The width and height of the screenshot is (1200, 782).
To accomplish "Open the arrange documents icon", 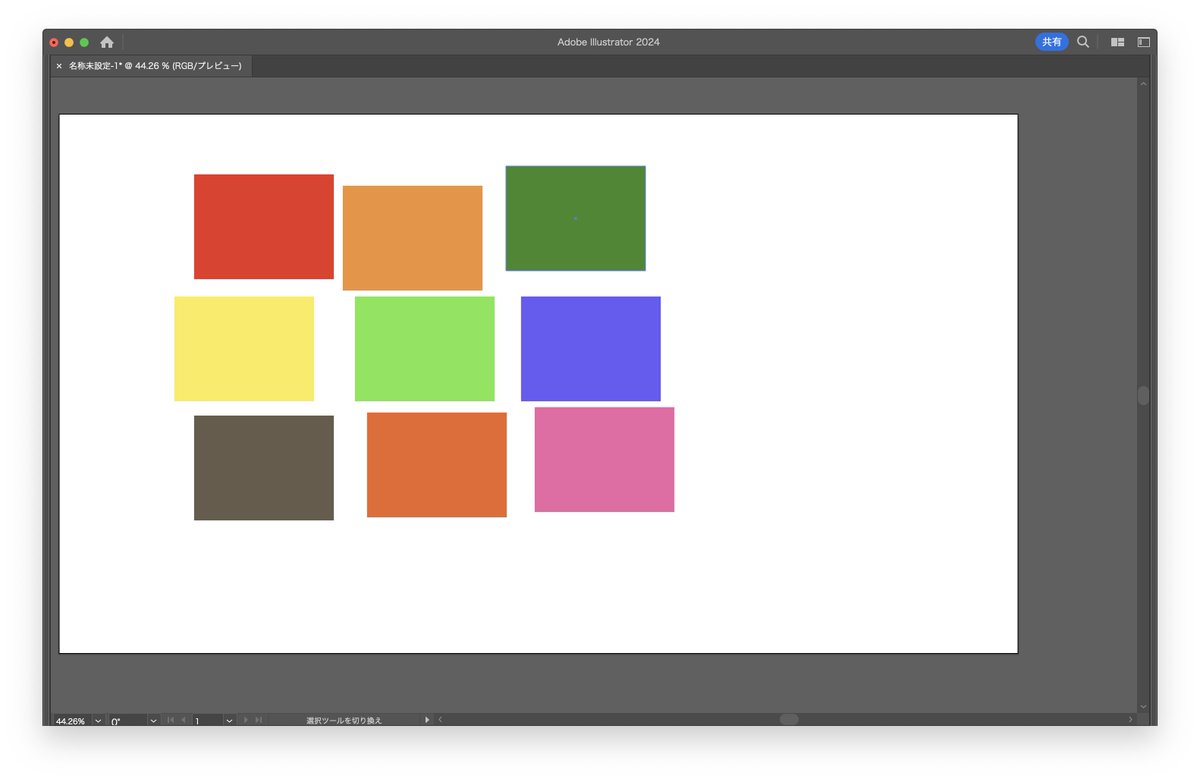I will (1118, 42).
